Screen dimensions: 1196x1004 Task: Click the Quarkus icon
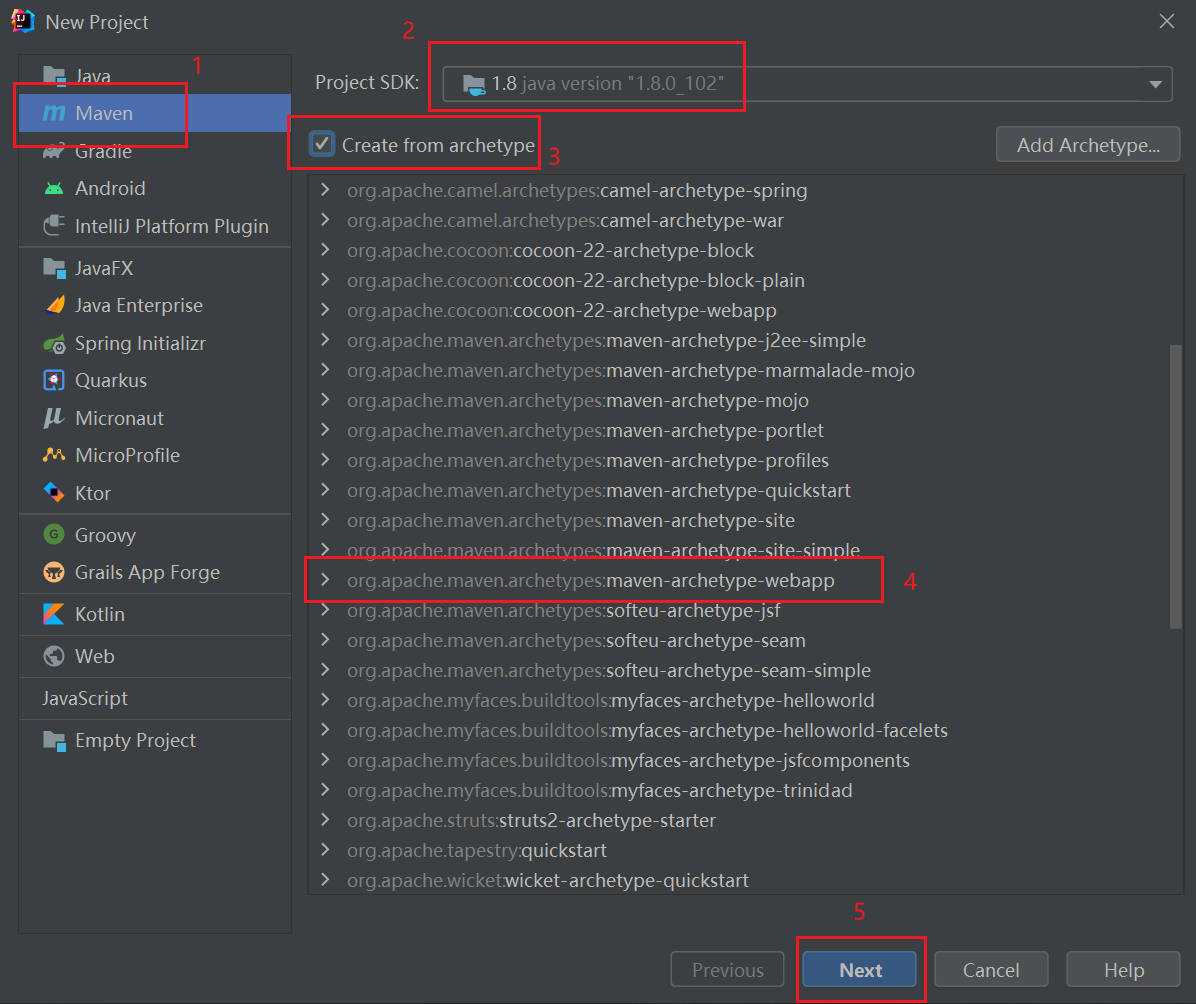point(54,380)
